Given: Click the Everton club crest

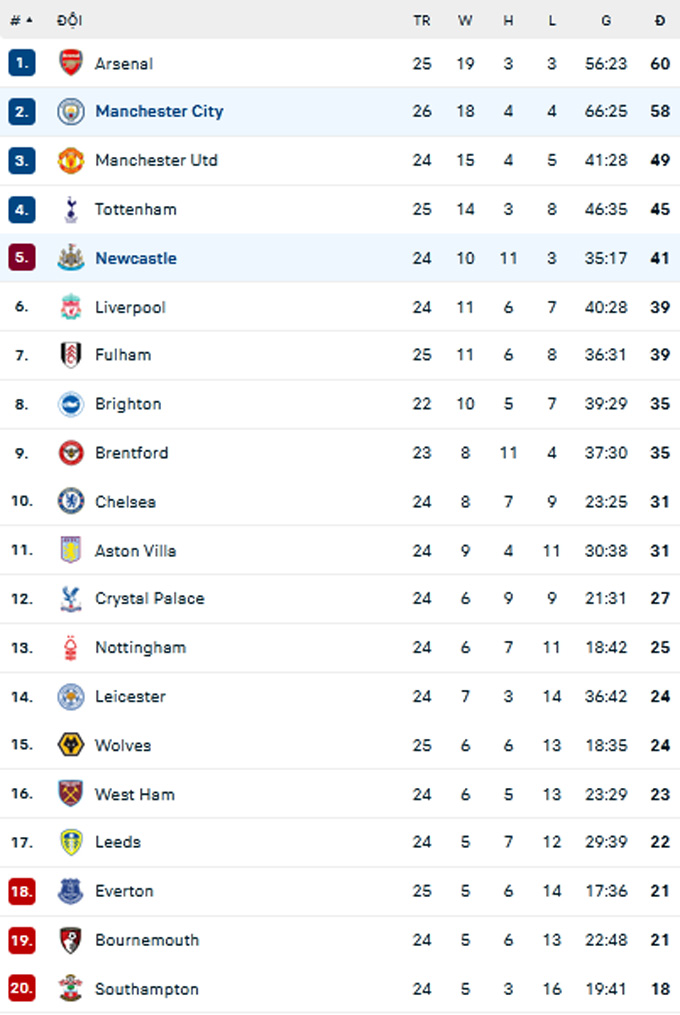Looking at the screenshot, I should (x=71, y=891).
